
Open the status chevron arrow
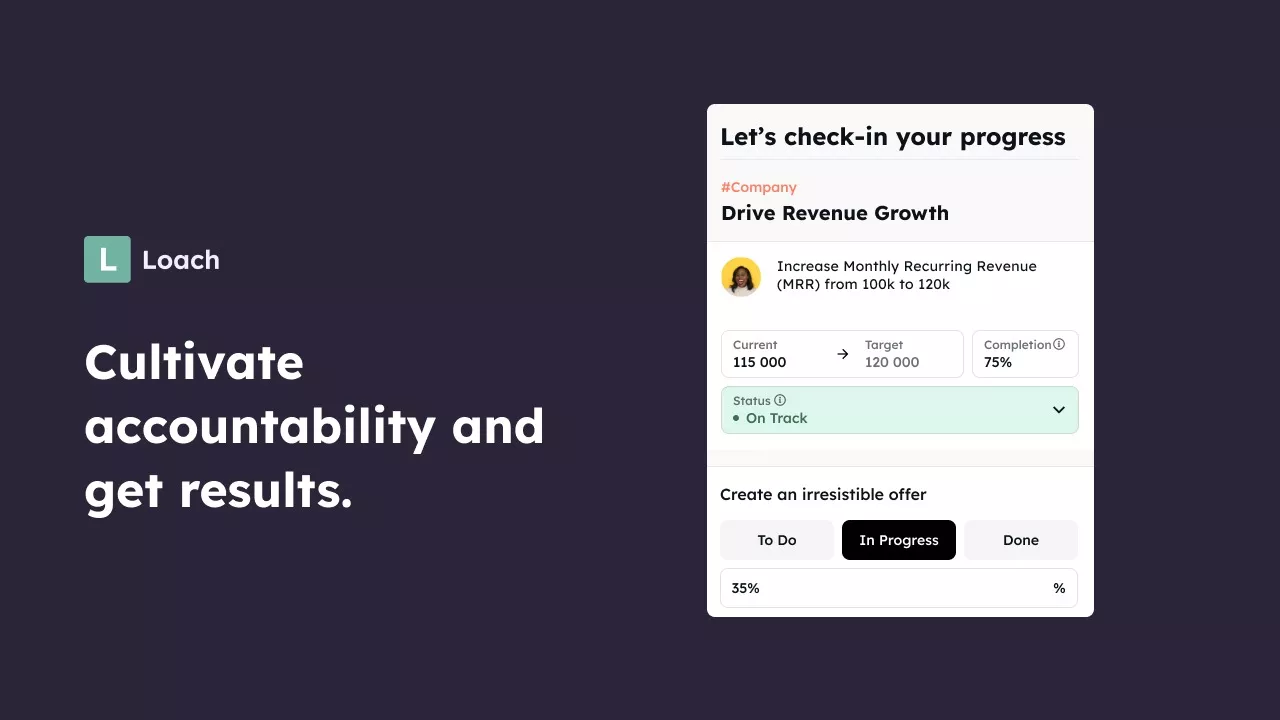click(1059, 410)
